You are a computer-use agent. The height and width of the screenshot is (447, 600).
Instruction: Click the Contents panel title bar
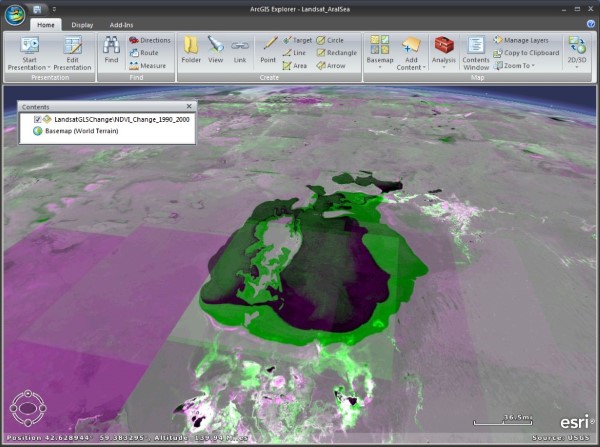coord(107,107)
